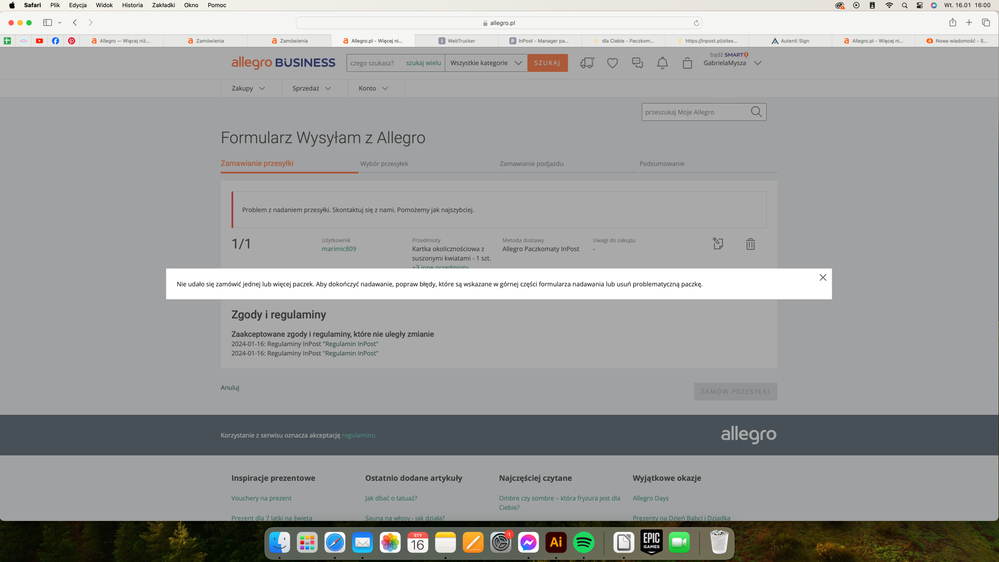Open the Plik menu
The width and height of the screenshot is (999, 562).
(55, 5)
